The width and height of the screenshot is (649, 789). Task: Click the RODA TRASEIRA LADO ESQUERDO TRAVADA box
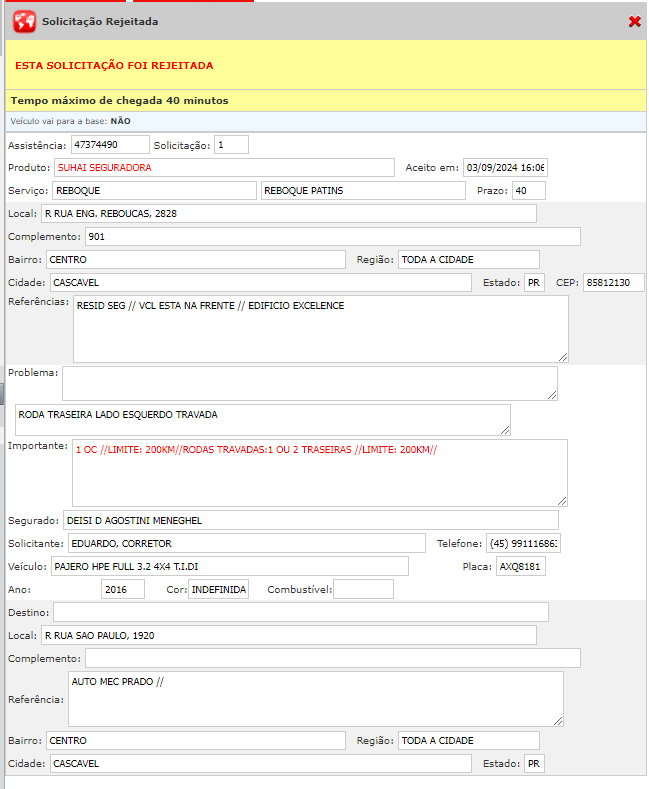pyautogui.click(x=262, y=420)
